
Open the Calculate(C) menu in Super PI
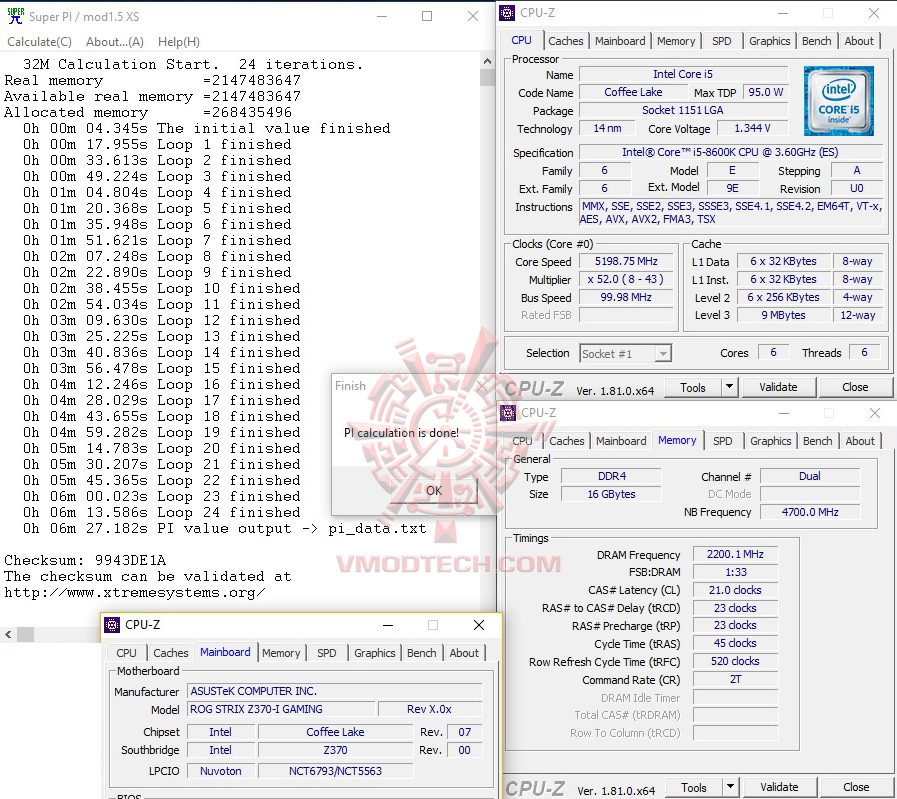[39, 42]
